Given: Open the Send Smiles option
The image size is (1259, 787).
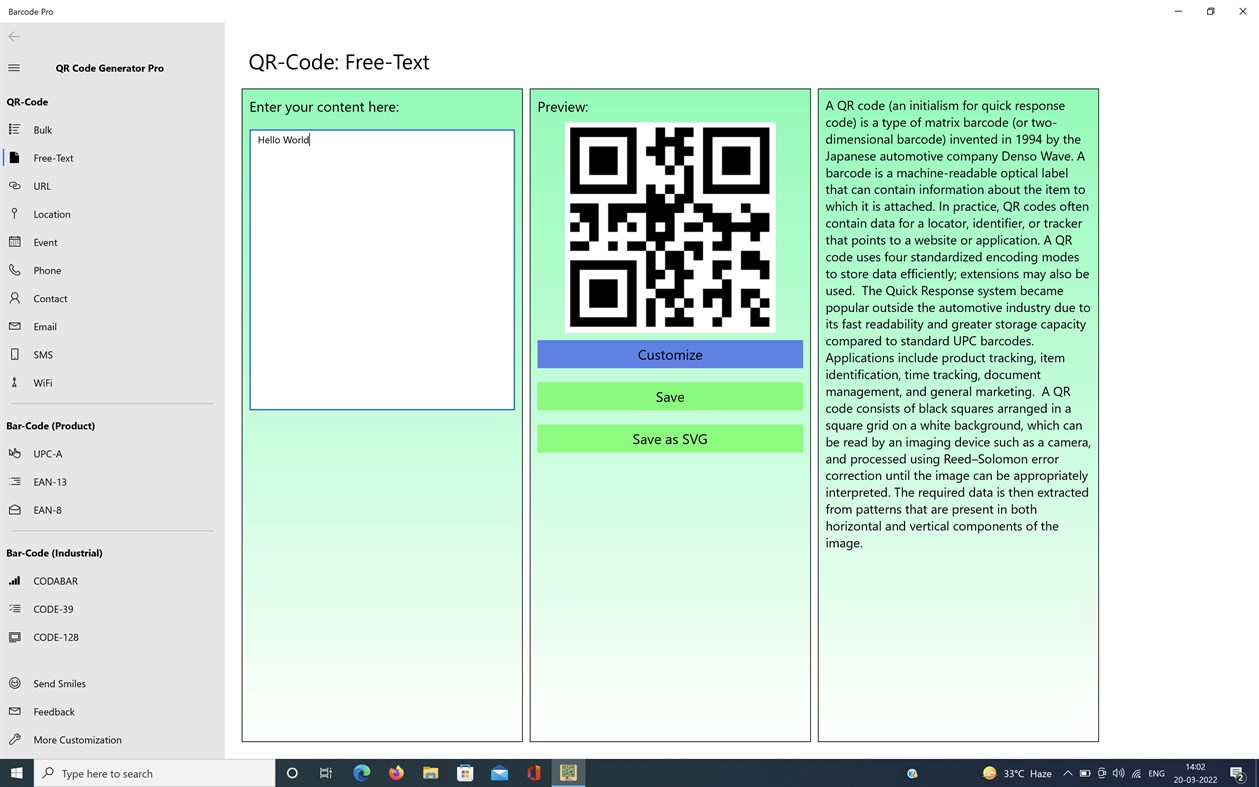Looking at the screenshot, I should pos(59,683).
